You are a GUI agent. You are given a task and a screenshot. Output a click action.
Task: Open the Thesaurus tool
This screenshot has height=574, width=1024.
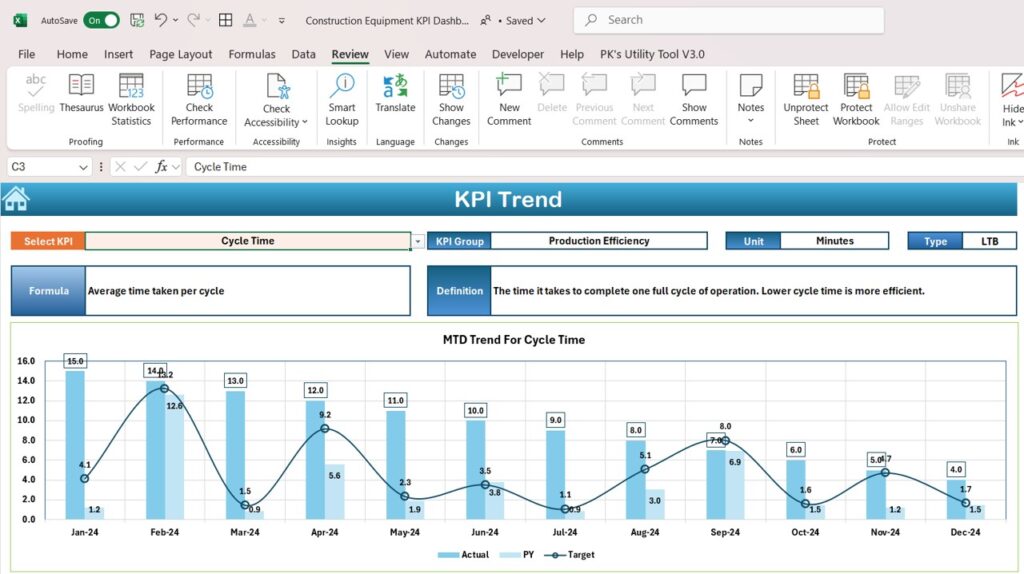click(81, 93)
